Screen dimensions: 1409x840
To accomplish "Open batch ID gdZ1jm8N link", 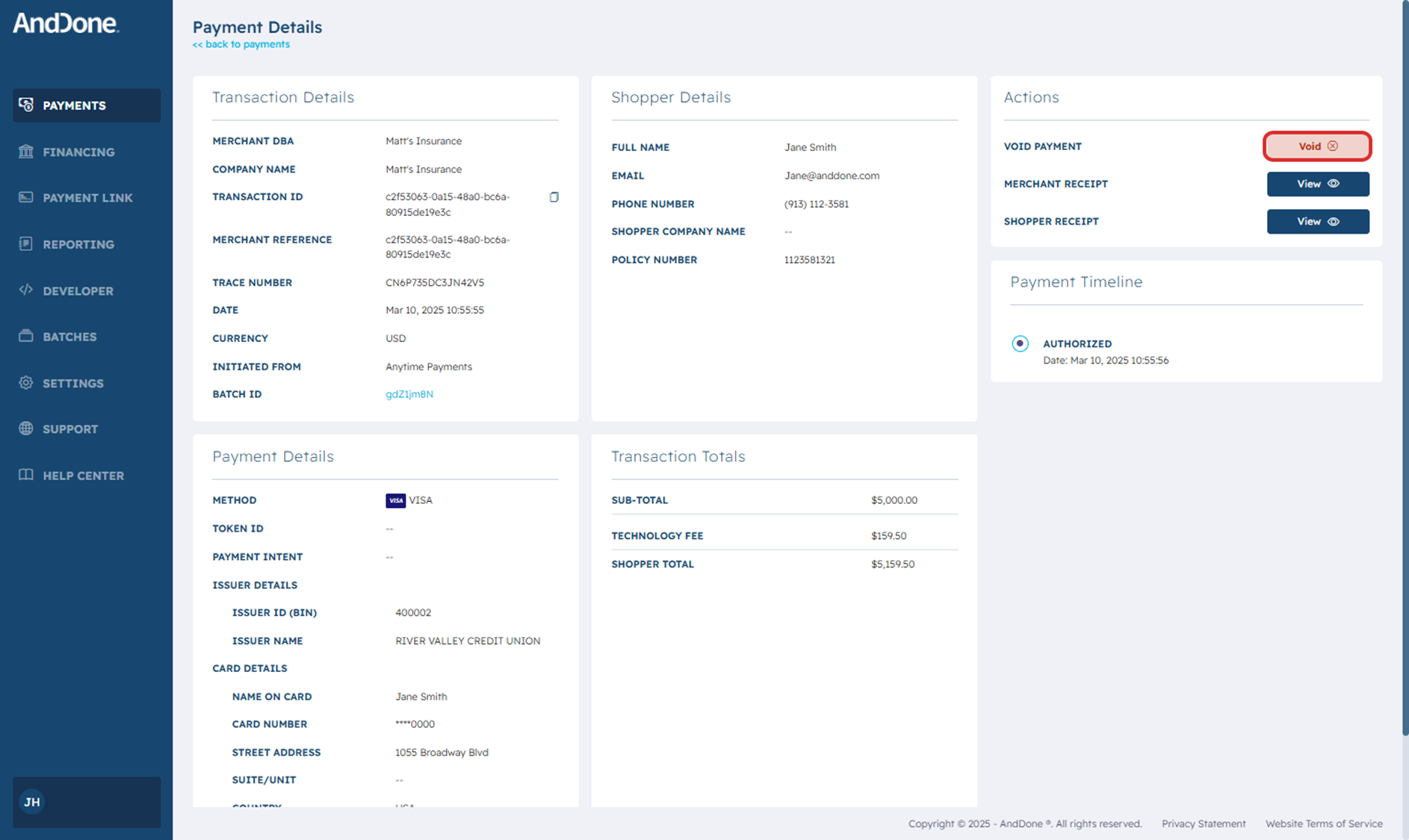I will pyautogui.click(x=409, y=394).
